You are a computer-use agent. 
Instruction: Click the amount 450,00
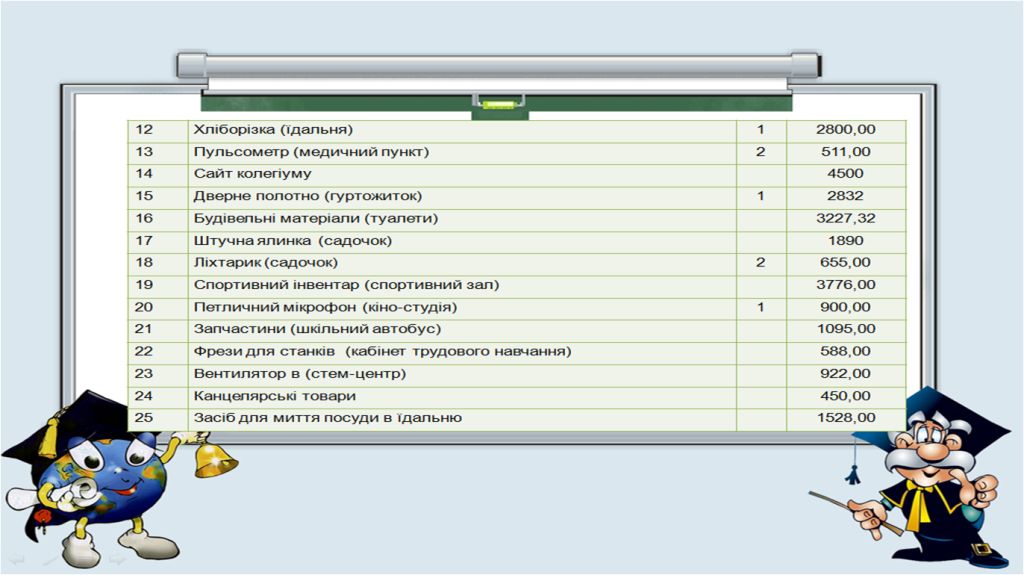click(x=846, y=396)
